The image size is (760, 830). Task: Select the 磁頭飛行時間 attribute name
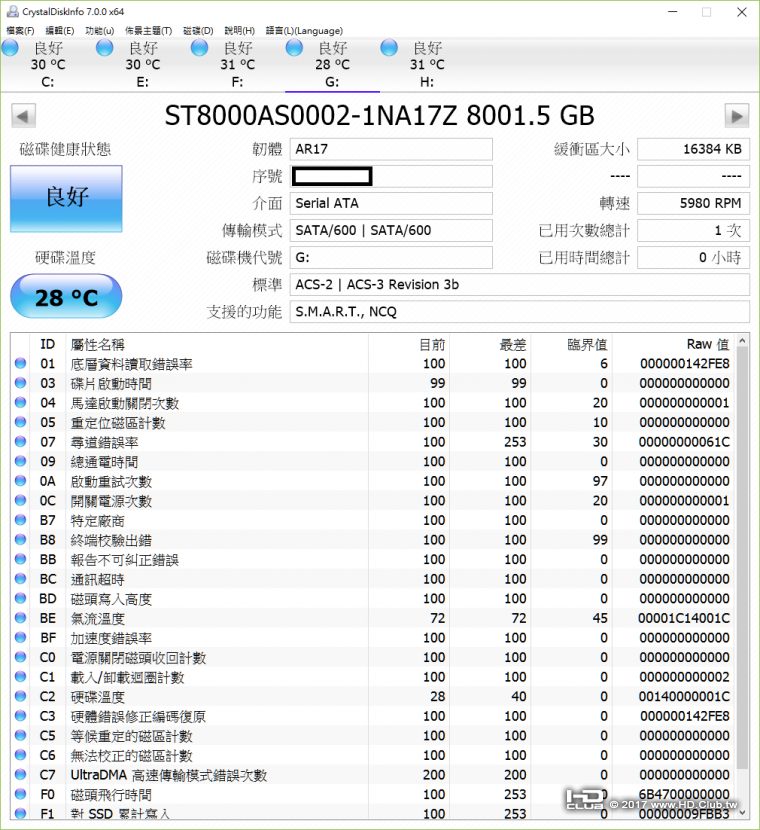click(111, 795)
